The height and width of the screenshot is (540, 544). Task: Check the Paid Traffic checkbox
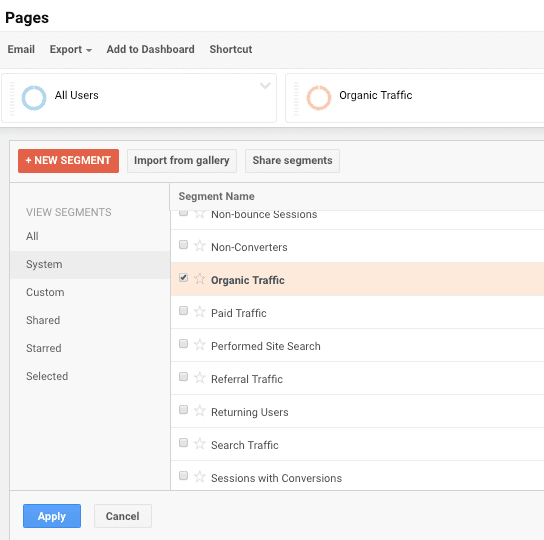(x=184, y=311)
